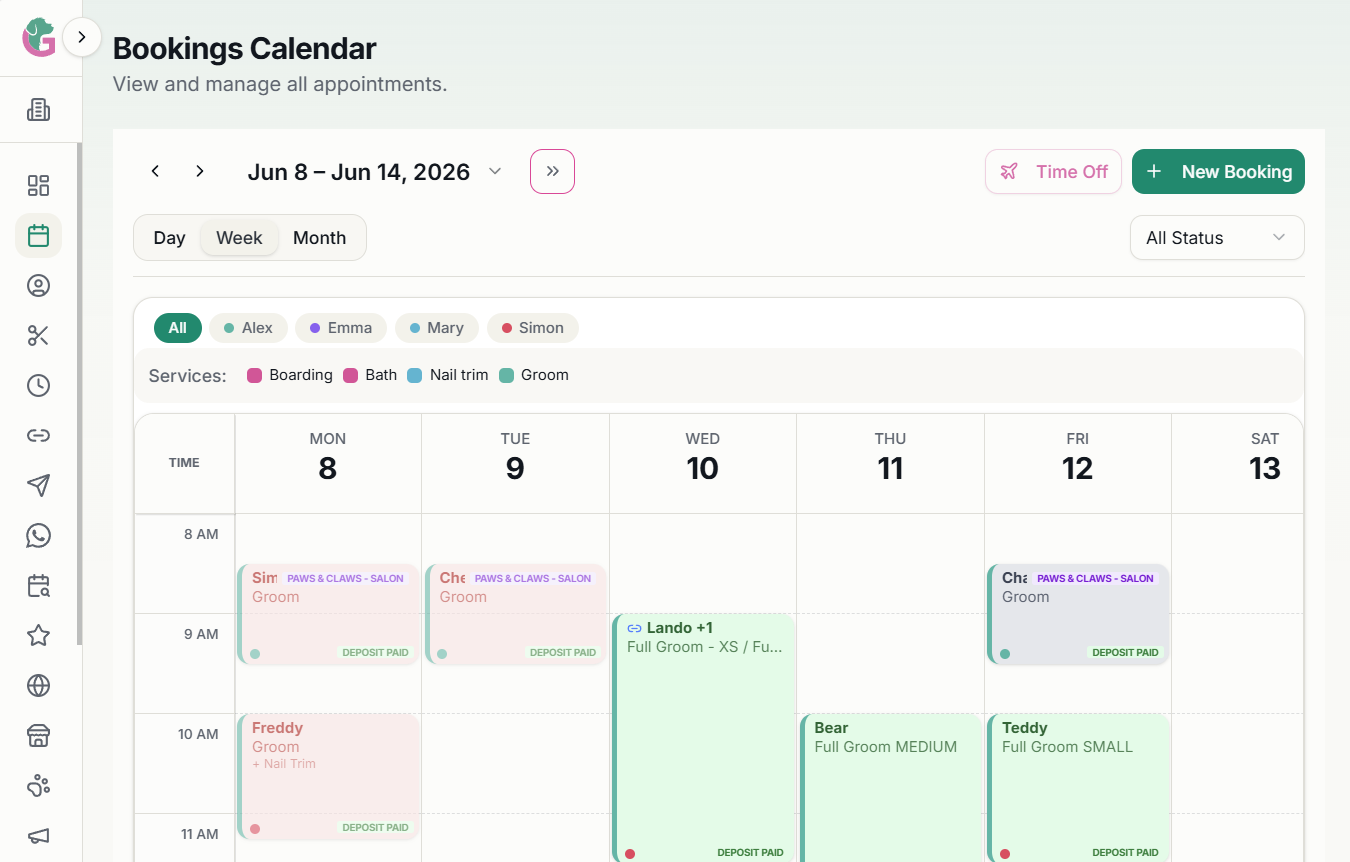
Task: Open Monday's Freddy Groom booking
Action: point(328,776)
